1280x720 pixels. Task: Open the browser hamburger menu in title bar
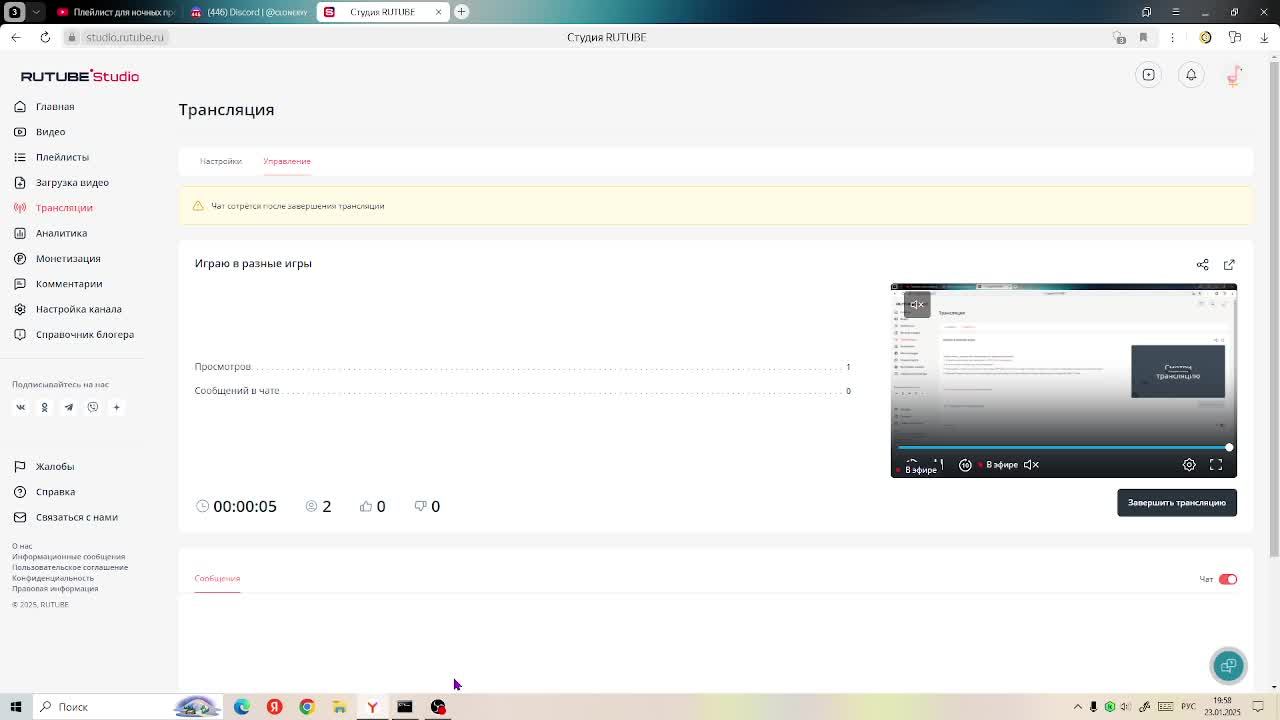[x=1176, y=12]
